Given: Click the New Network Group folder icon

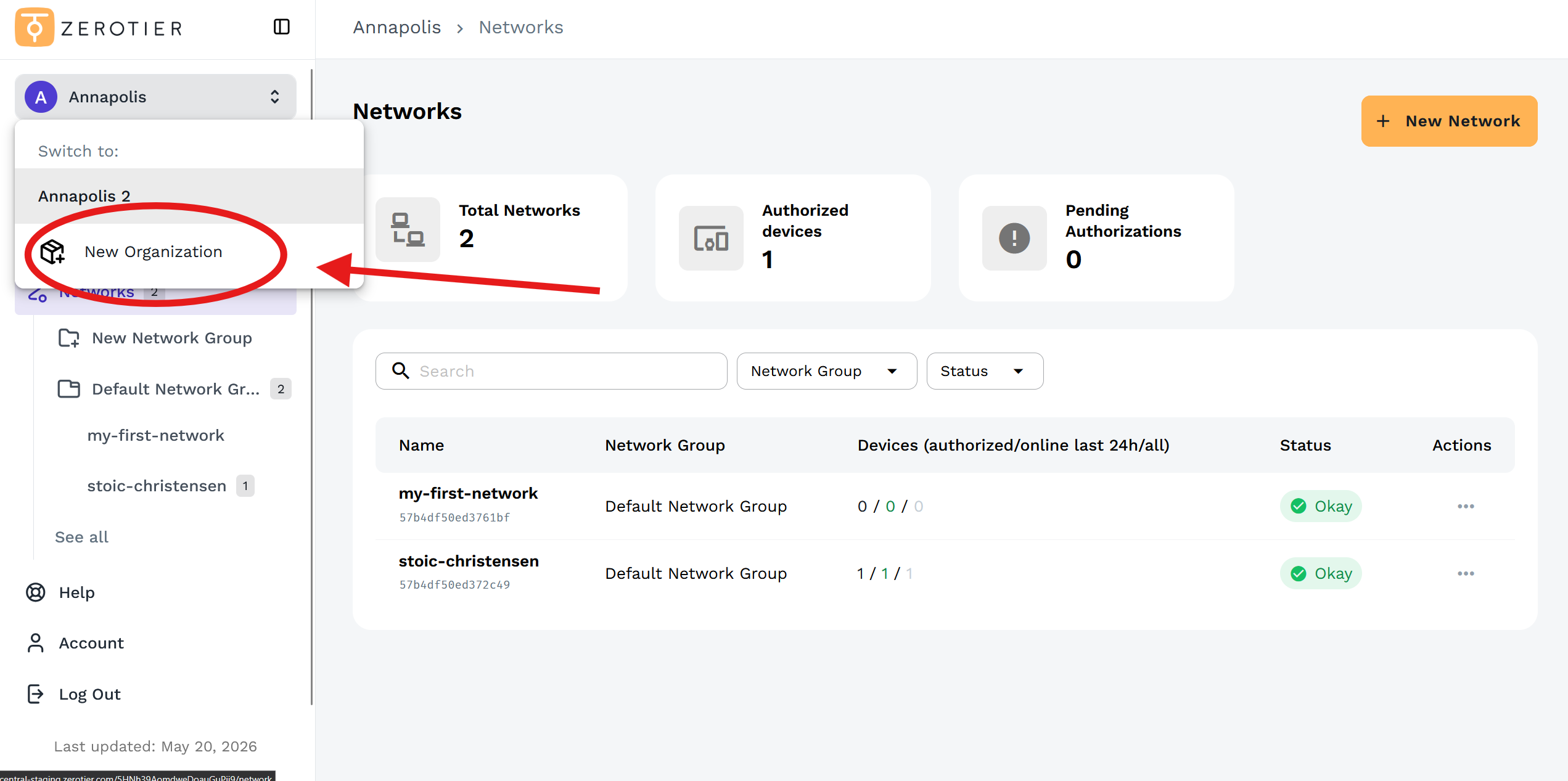Looking at the screenshot, I should (x=68, y=338).
